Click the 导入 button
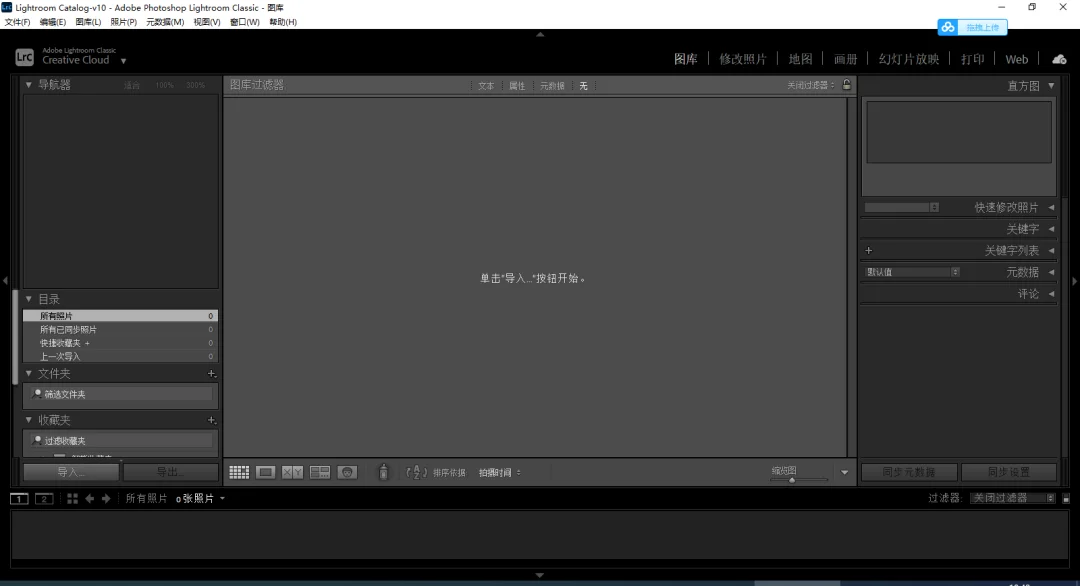This screenshot has width=1080, height=586. [71, 472]
